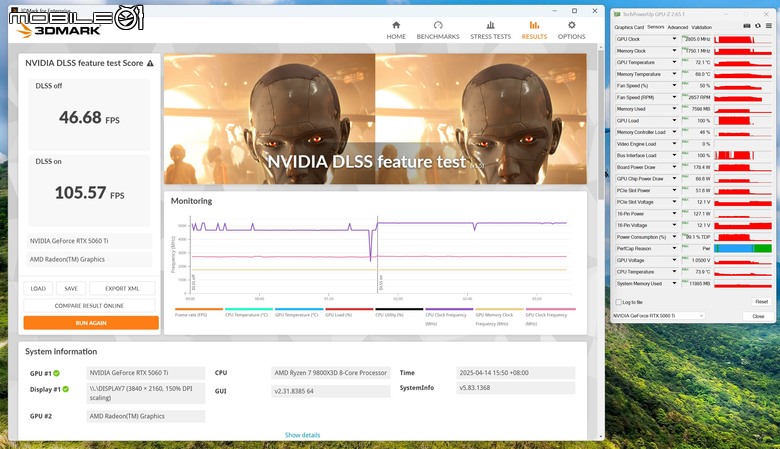Click the blue-green PerfCap Reason color bar
780x449 pixels.
point(743,248)
